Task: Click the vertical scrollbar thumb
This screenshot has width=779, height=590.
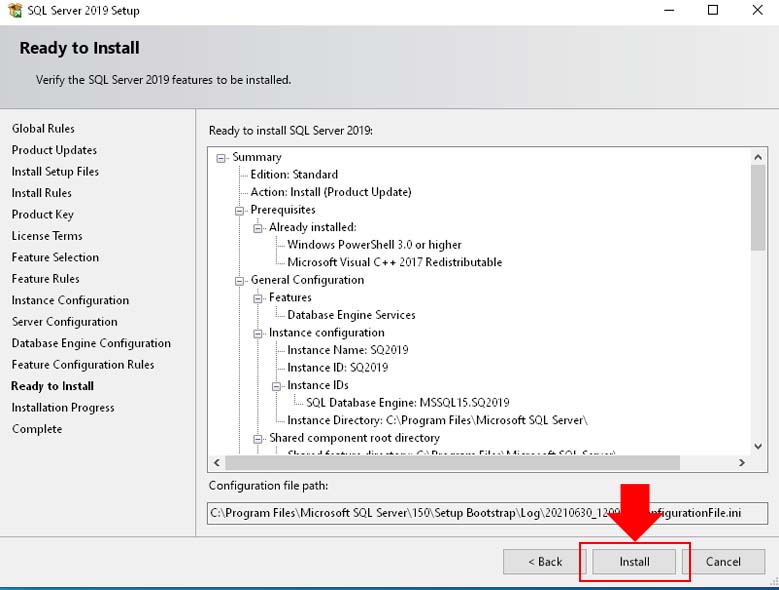Action: 758,208
